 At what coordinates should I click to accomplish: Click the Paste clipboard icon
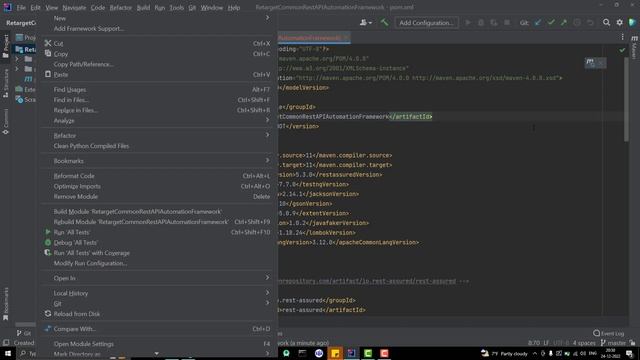tap(48, 74)
